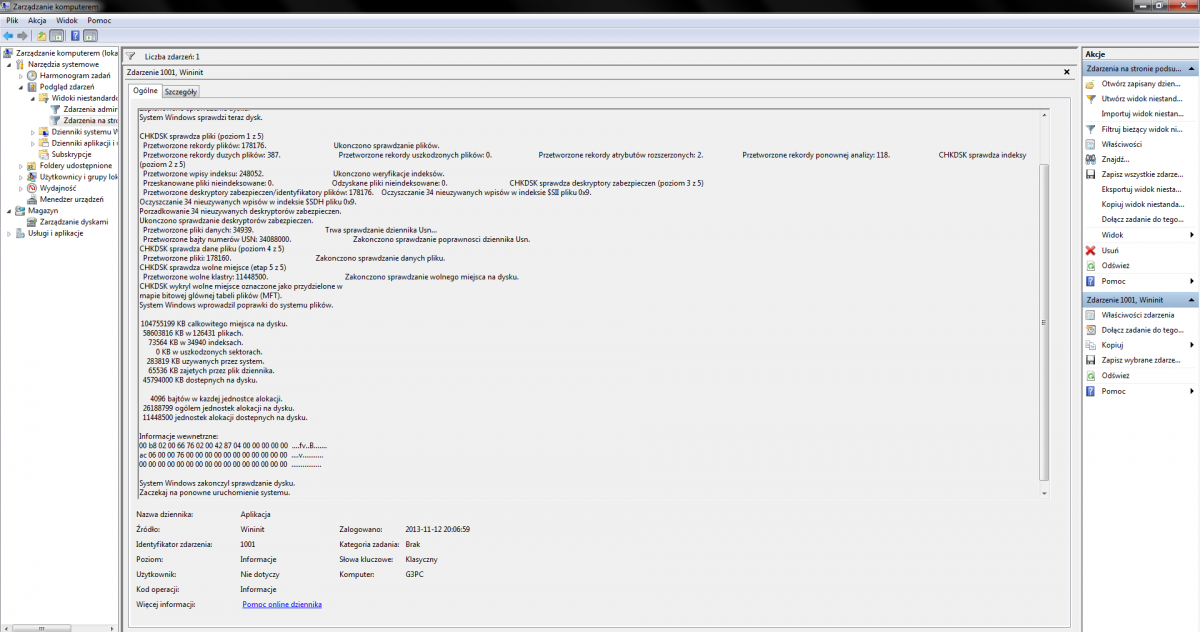Image resolution: width=1200 pixels, height=632 pixels.
Task: Click the up one level folder icon
Action: click(42, 35)
